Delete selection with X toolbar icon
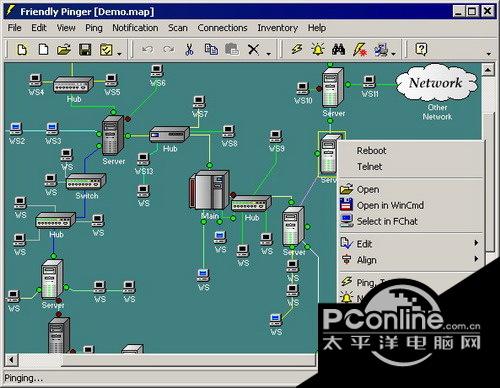Screen dimensions: 500x388 coord(253,50)
